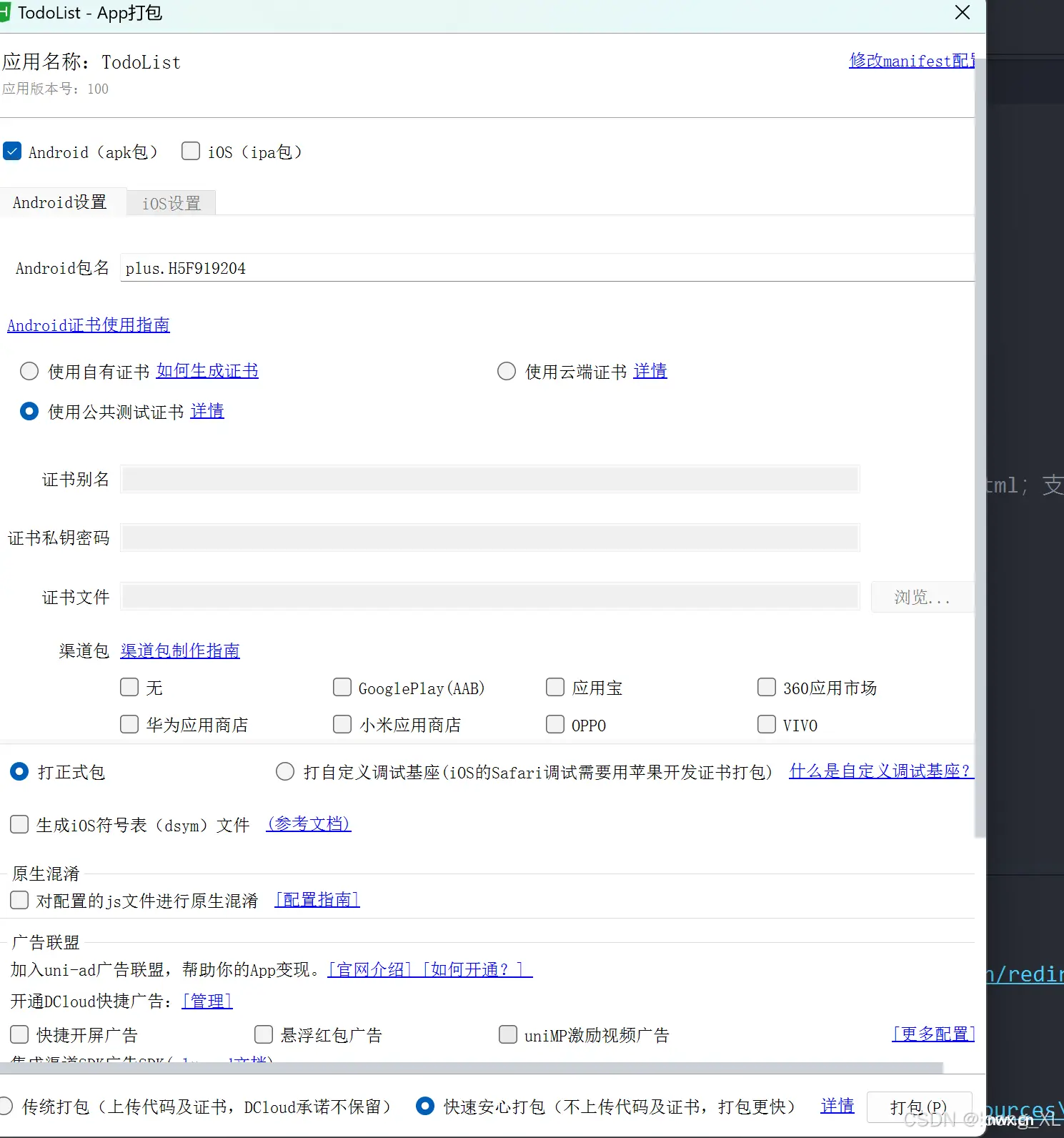Click the vertical scrollbar of the dialog

click(980, 447)
